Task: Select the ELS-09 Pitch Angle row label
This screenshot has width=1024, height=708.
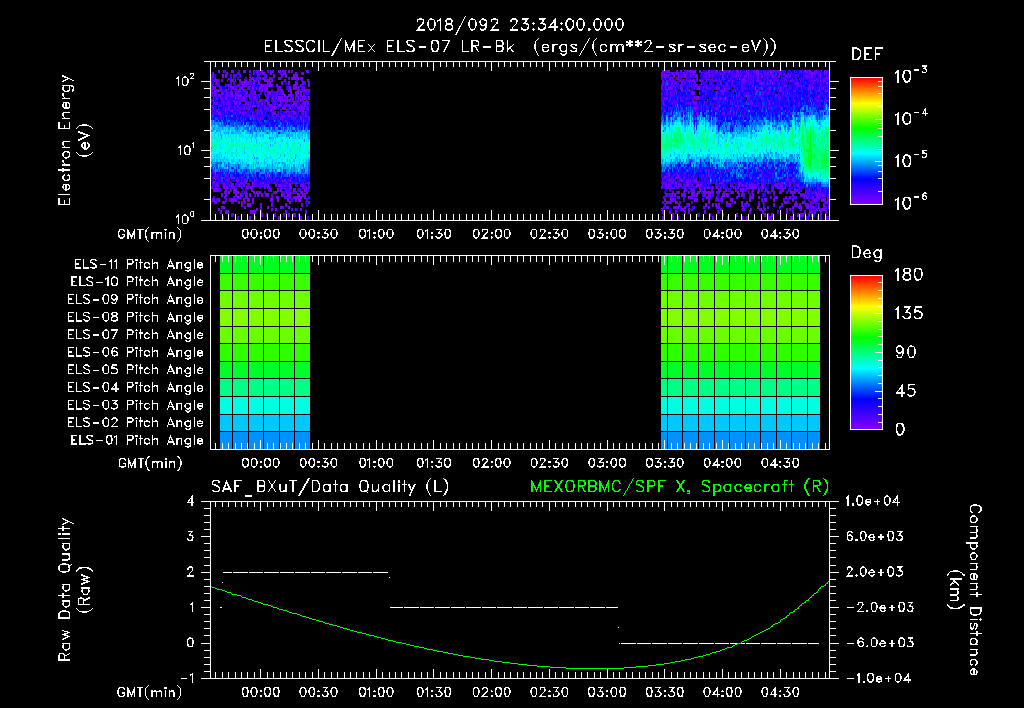Action: pos(136,300)
